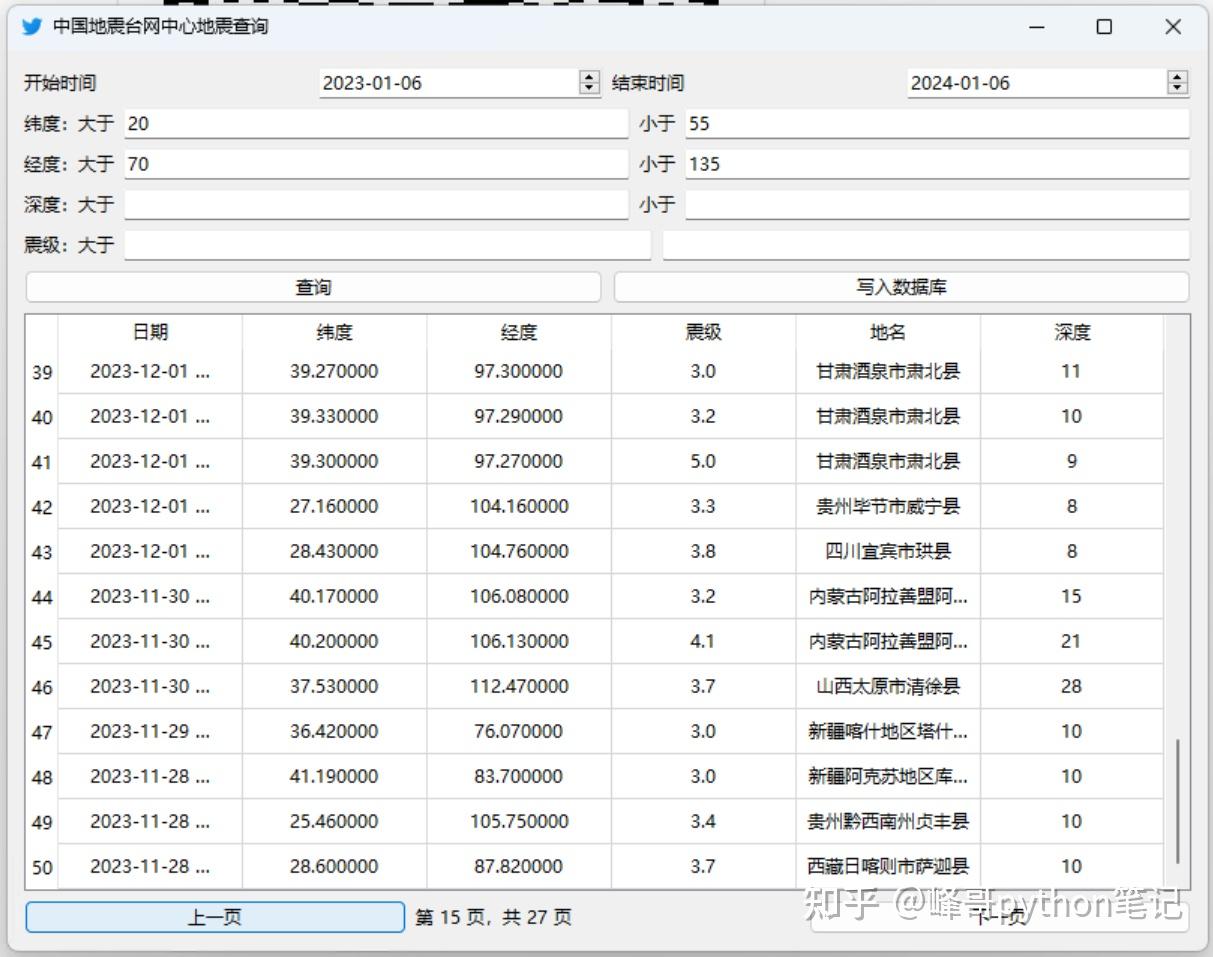Focus the longitude less-than field with 135
1213x957 pixels.
pyautogui.click(x=937, y=164)
